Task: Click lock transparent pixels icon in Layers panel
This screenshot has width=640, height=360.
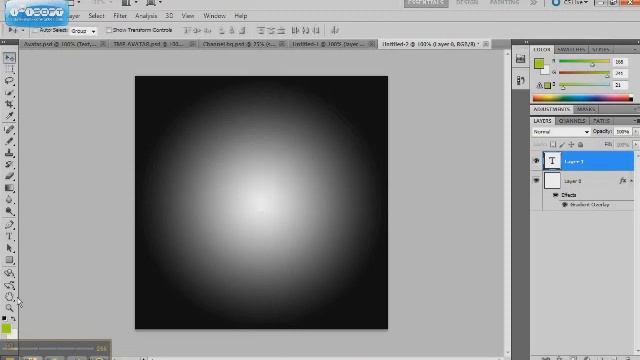Action: [553, 144]
